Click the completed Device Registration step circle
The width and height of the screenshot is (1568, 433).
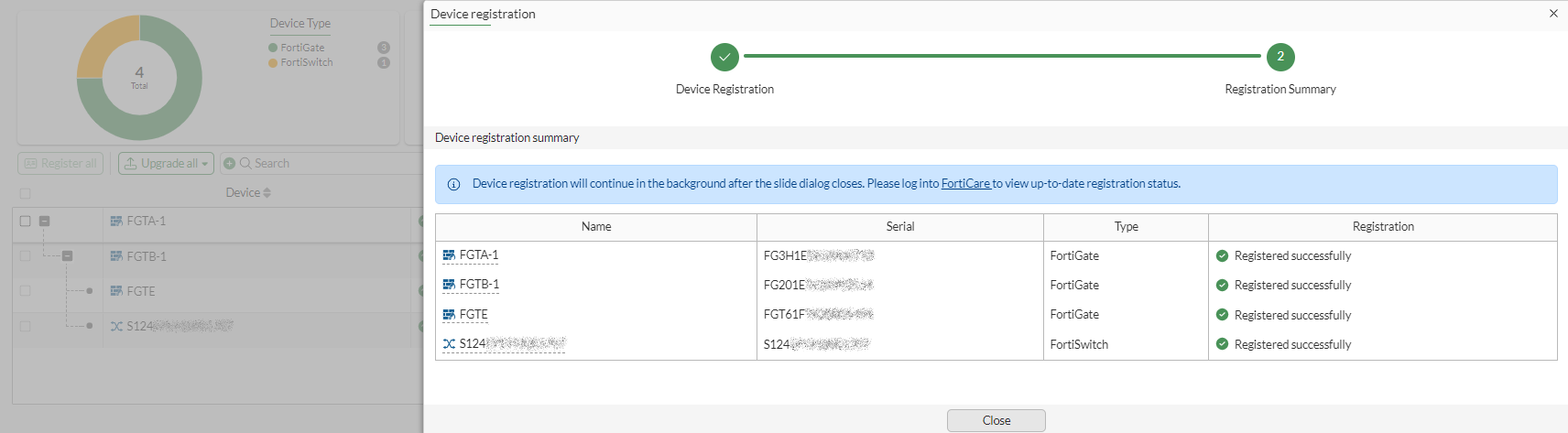pyautogui.click(x=724, y=57)
